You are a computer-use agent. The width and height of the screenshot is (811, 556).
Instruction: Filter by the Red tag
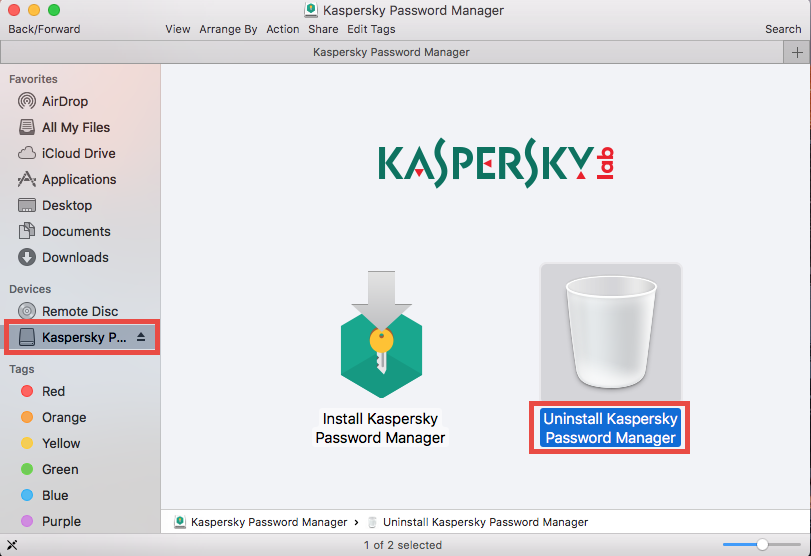click(53, 391)
